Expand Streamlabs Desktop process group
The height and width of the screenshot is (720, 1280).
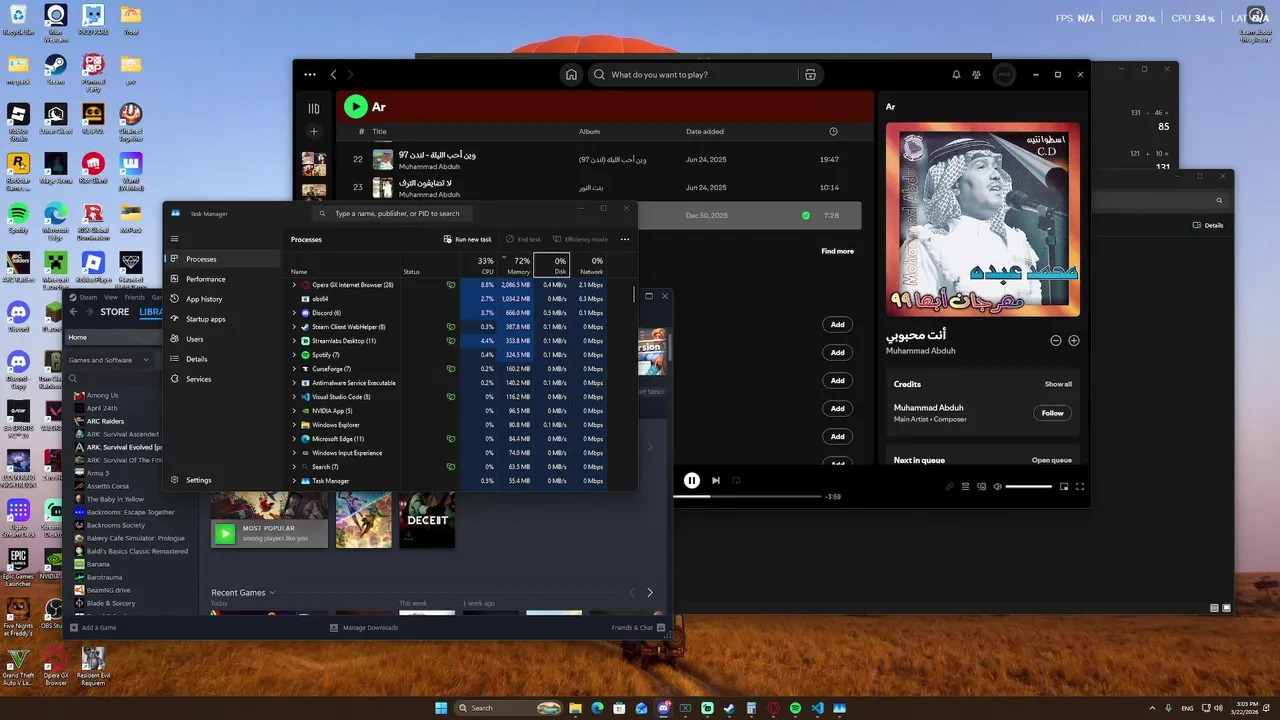click(x=294, y=341)
